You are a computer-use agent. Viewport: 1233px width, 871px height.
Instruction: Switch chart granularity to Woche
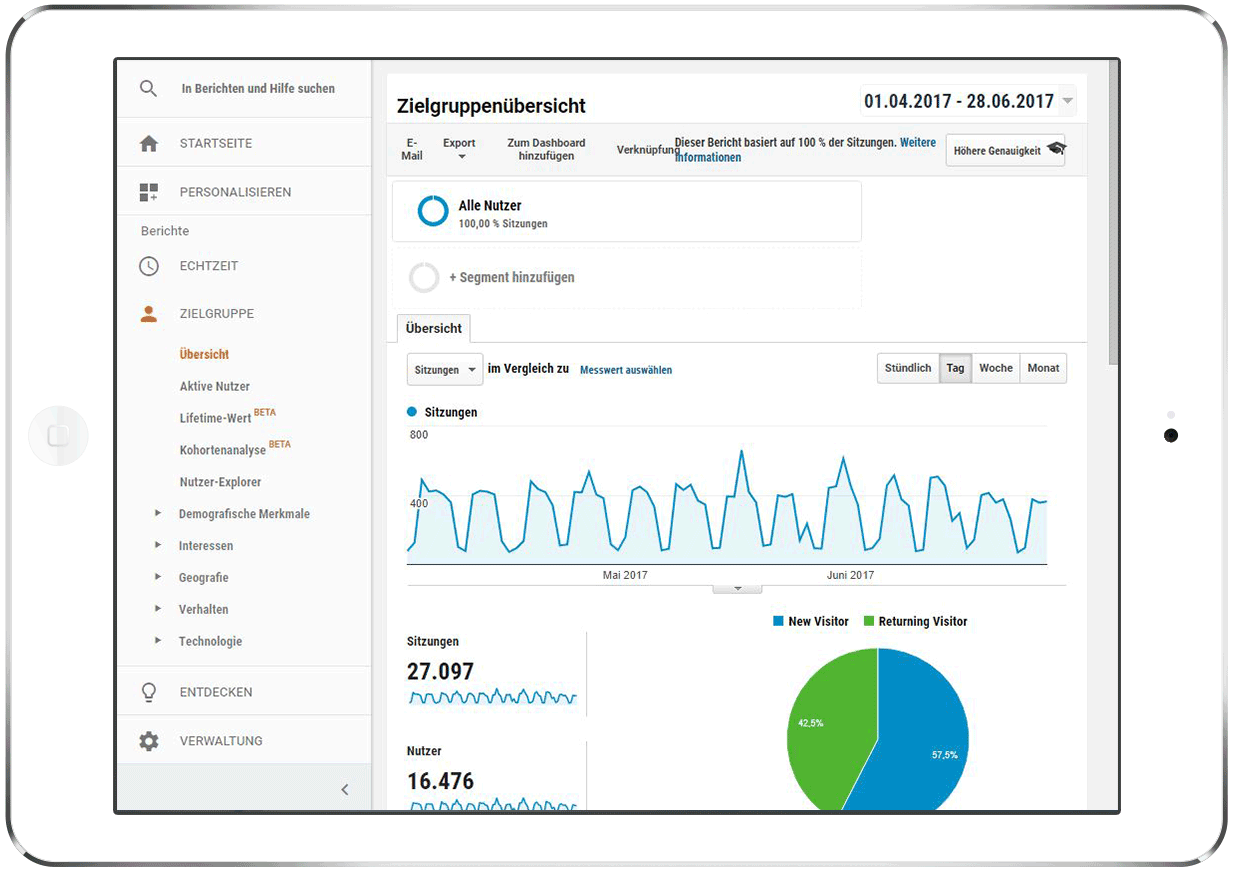click(x=995, y=368)
